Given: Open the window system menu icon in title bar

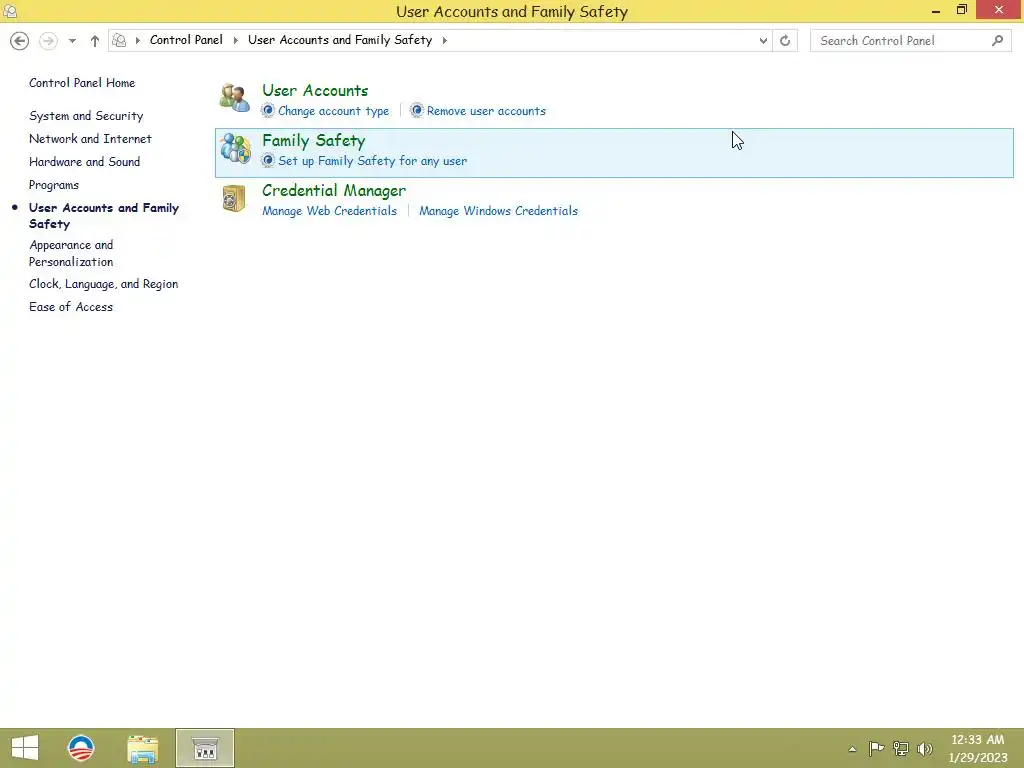Looking at the screenshot, I should (x=10, y=11).
